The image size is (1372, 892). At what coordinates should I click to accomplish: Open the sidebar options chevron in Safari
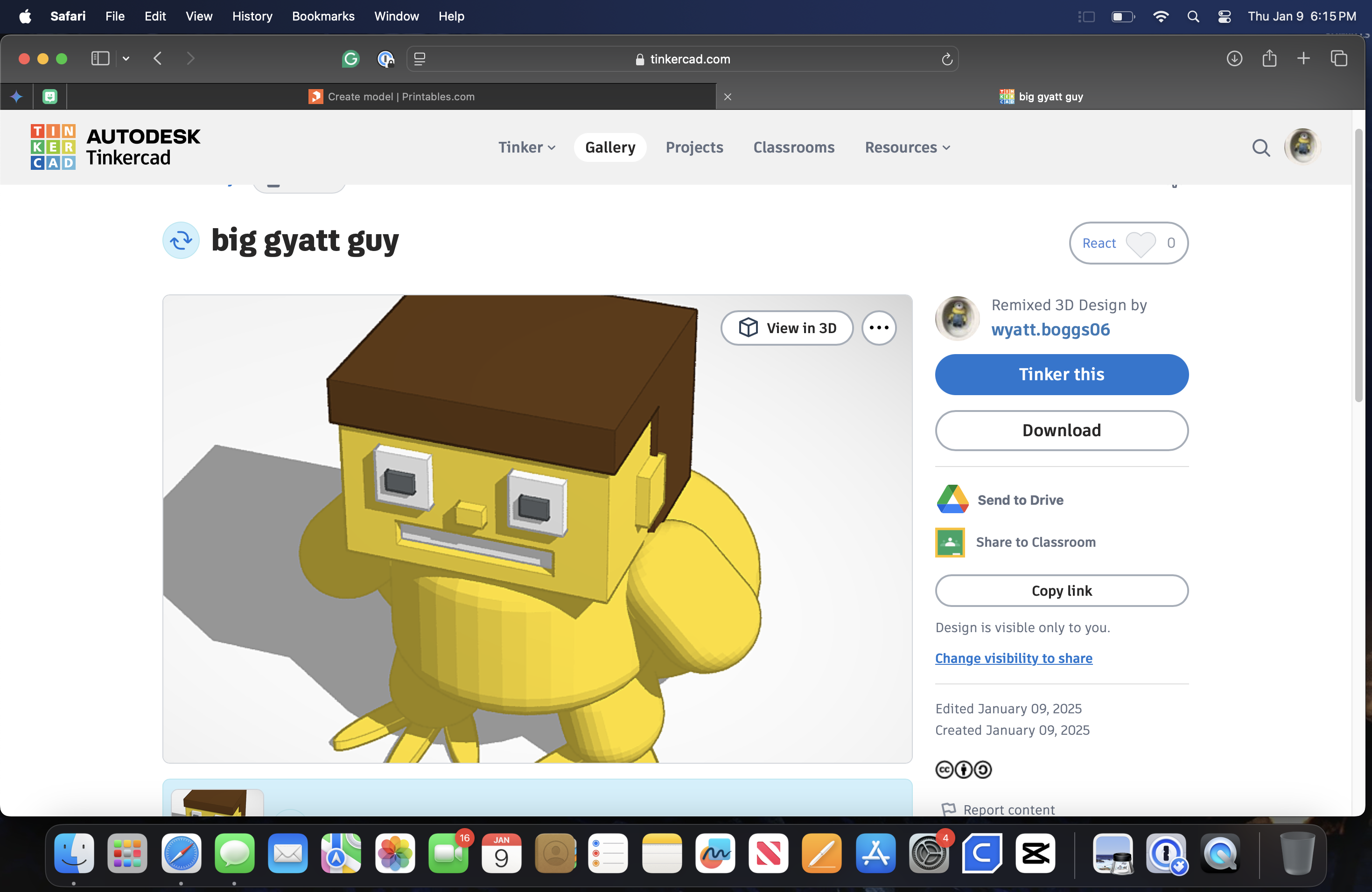[x=126, y=59]
